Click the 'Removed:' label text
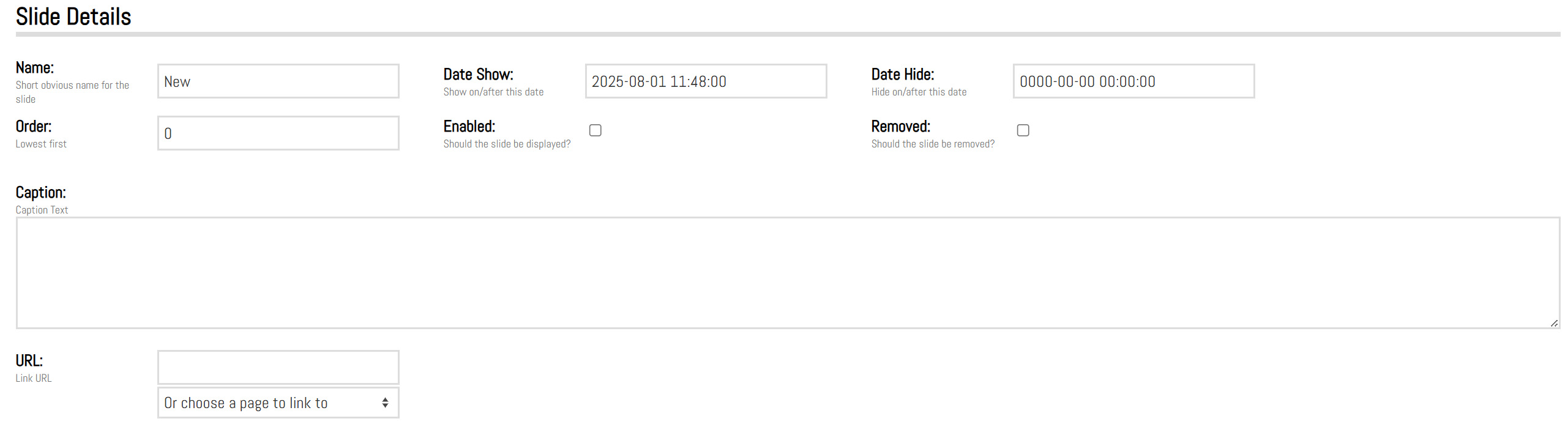 tap(900, 127)
